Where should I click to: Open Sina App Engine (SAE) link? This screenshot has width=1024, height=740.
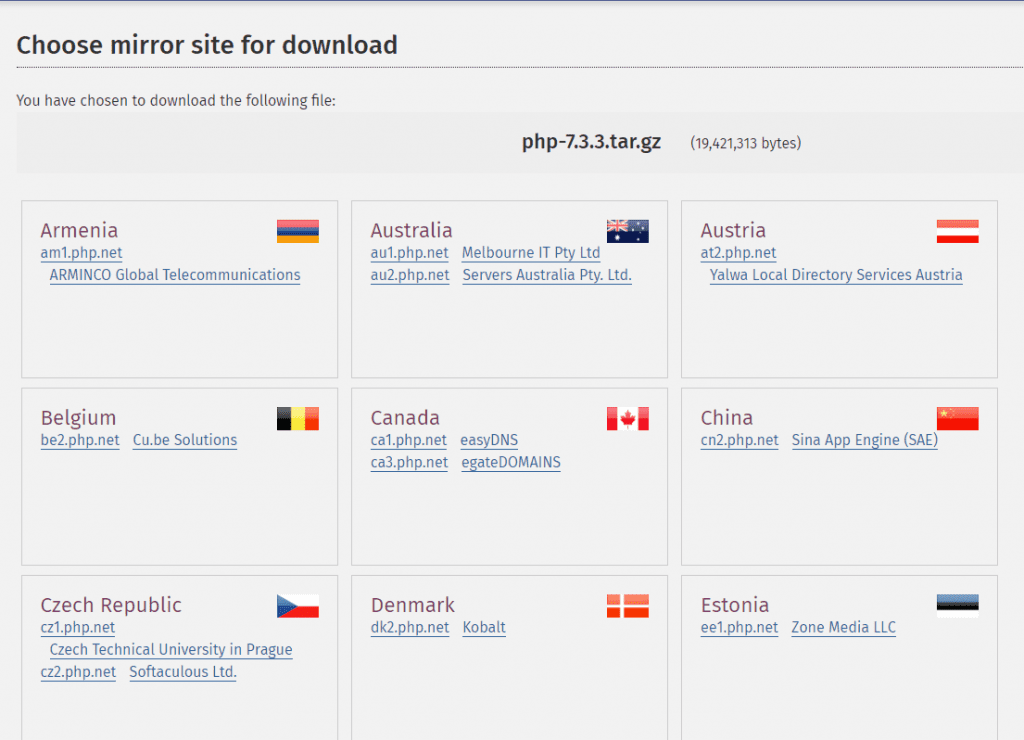point(865,441)
